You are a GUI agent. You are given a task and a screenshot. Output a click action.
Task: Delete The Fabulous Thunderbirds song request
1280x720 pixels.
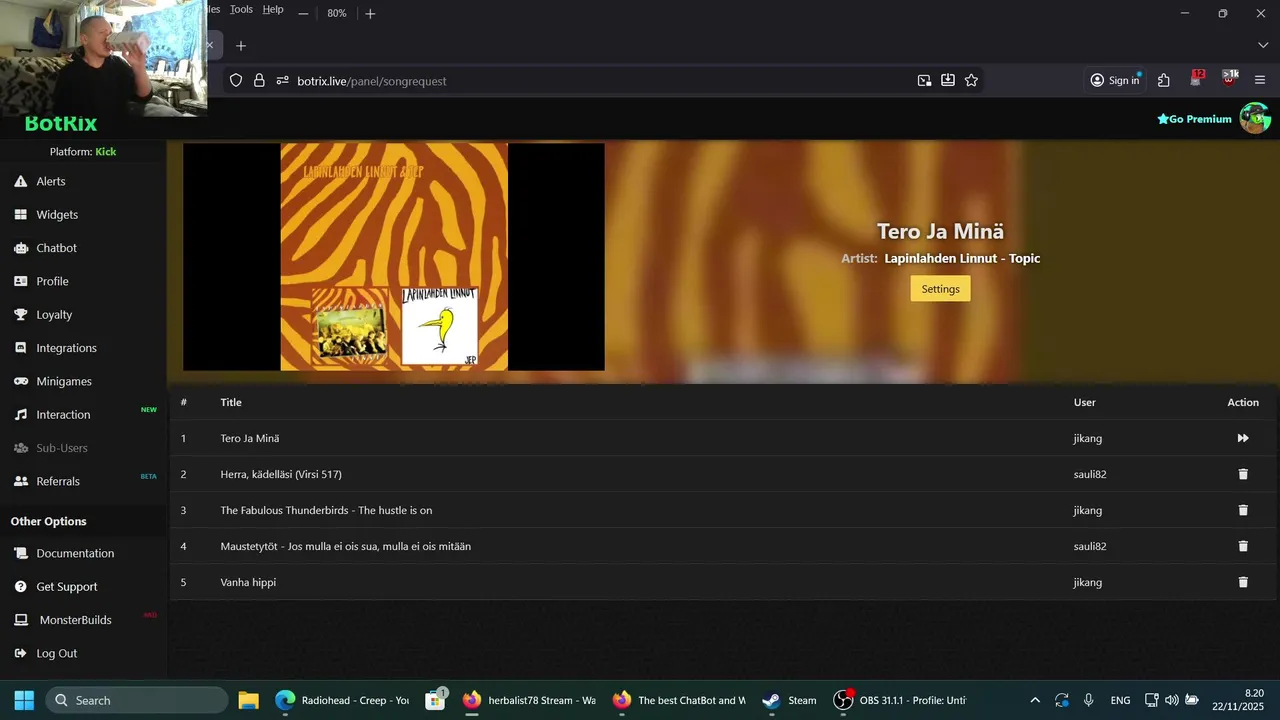[1243, 510]
